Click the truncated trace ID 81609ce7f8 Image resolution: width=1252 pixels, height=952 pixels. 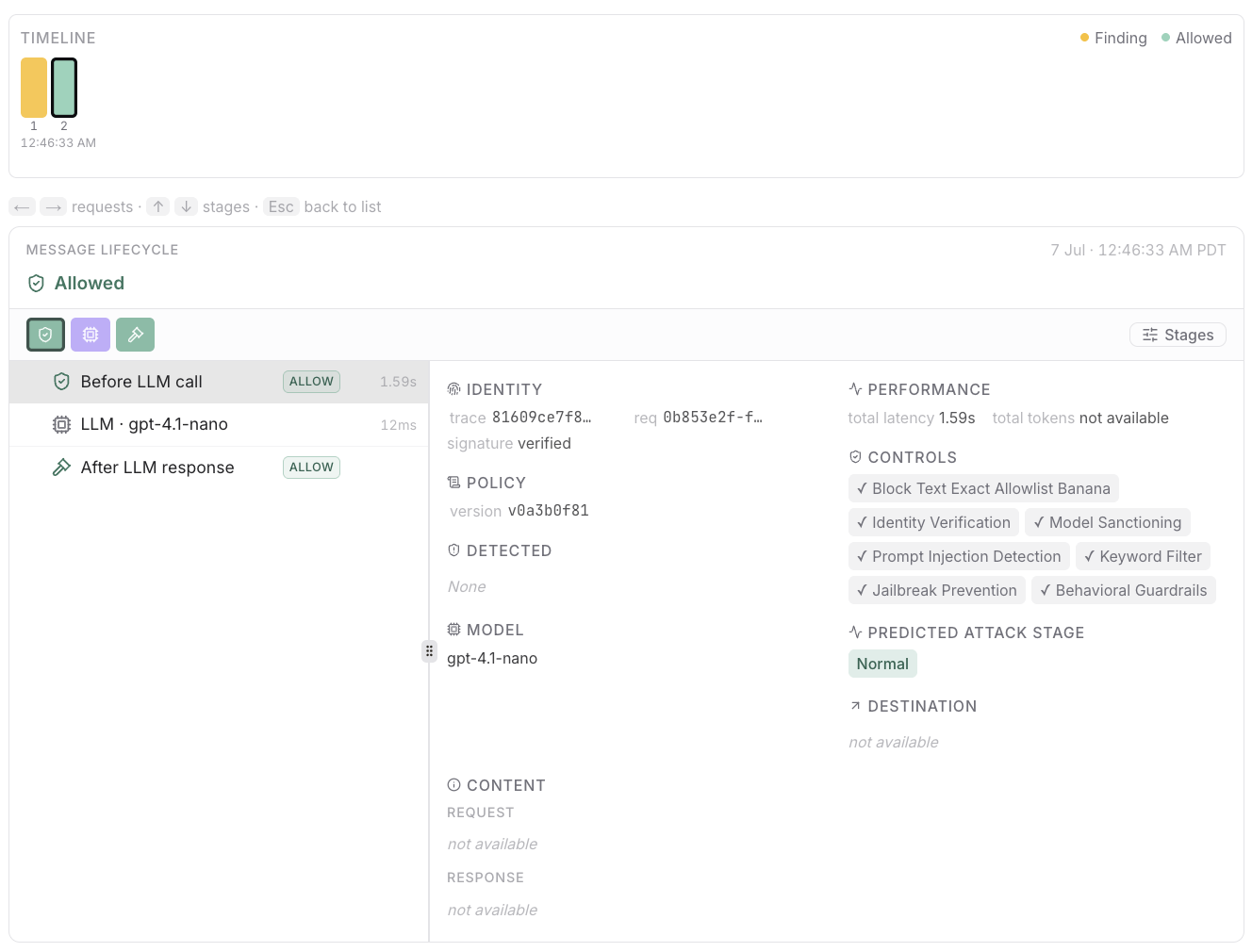click(x=541, y=418)
